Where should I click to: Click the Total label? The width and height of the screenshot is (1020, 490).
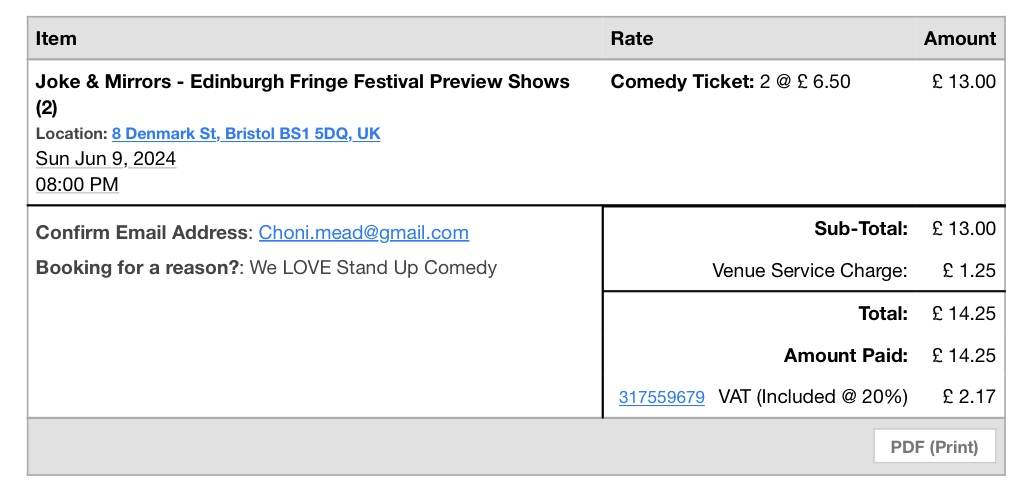point(882,313)
